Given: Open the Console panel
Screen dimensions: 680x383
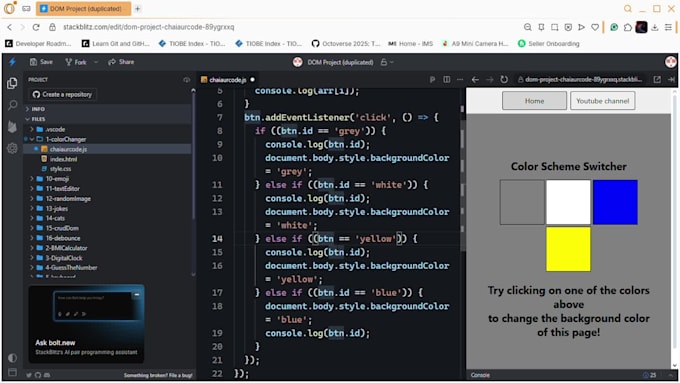Looking at the screenshot, I should pos(480,375).
